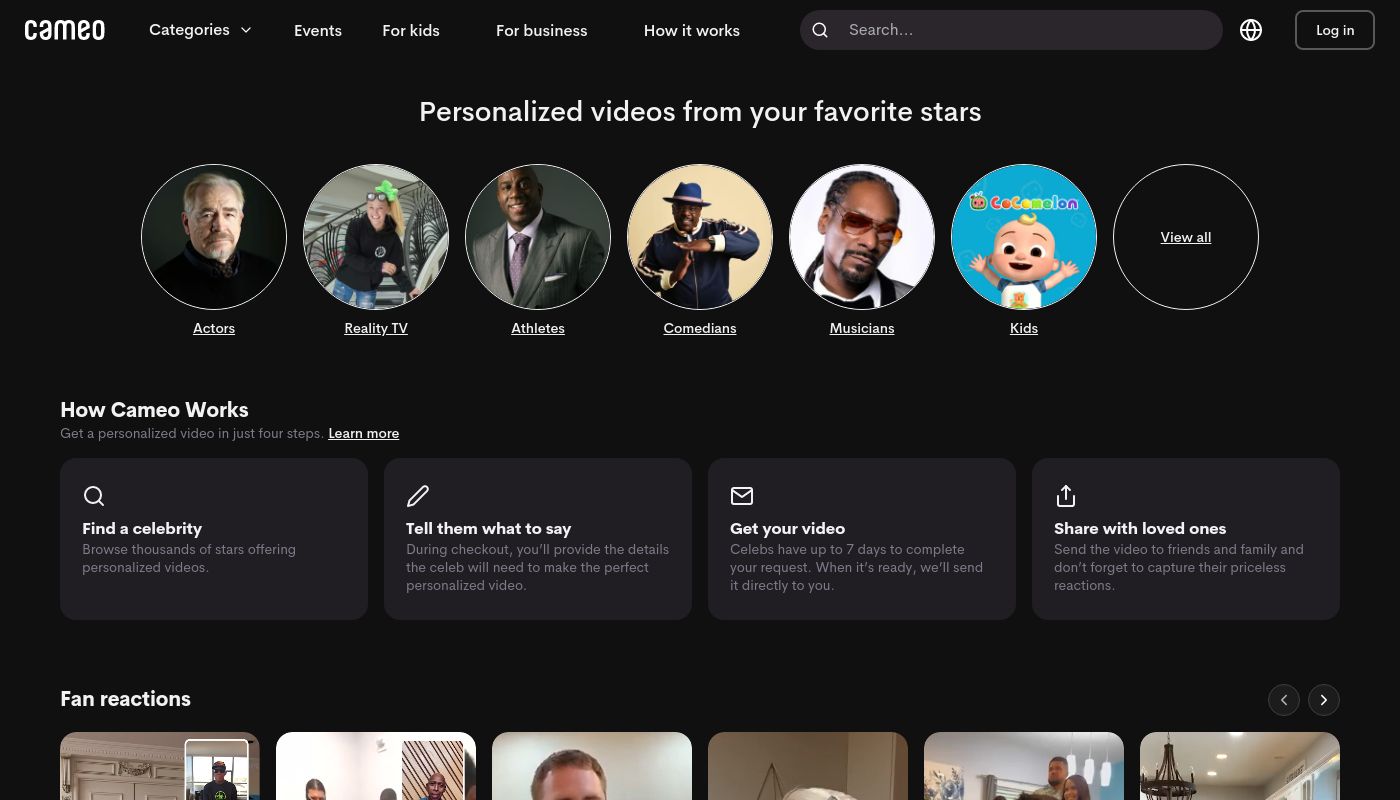
Task: Open the language globe selector
Action: pyautogui.click(x=1251, y=30)
